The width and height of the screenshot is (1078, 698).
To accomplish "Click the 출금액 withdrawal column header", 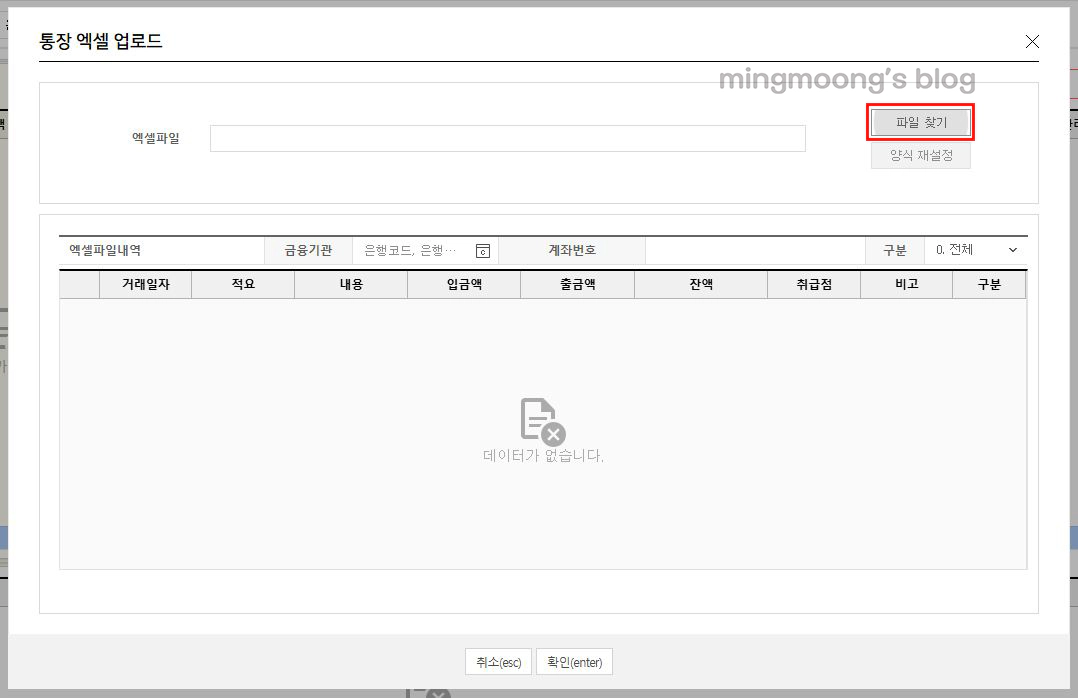I will point(577,284).
